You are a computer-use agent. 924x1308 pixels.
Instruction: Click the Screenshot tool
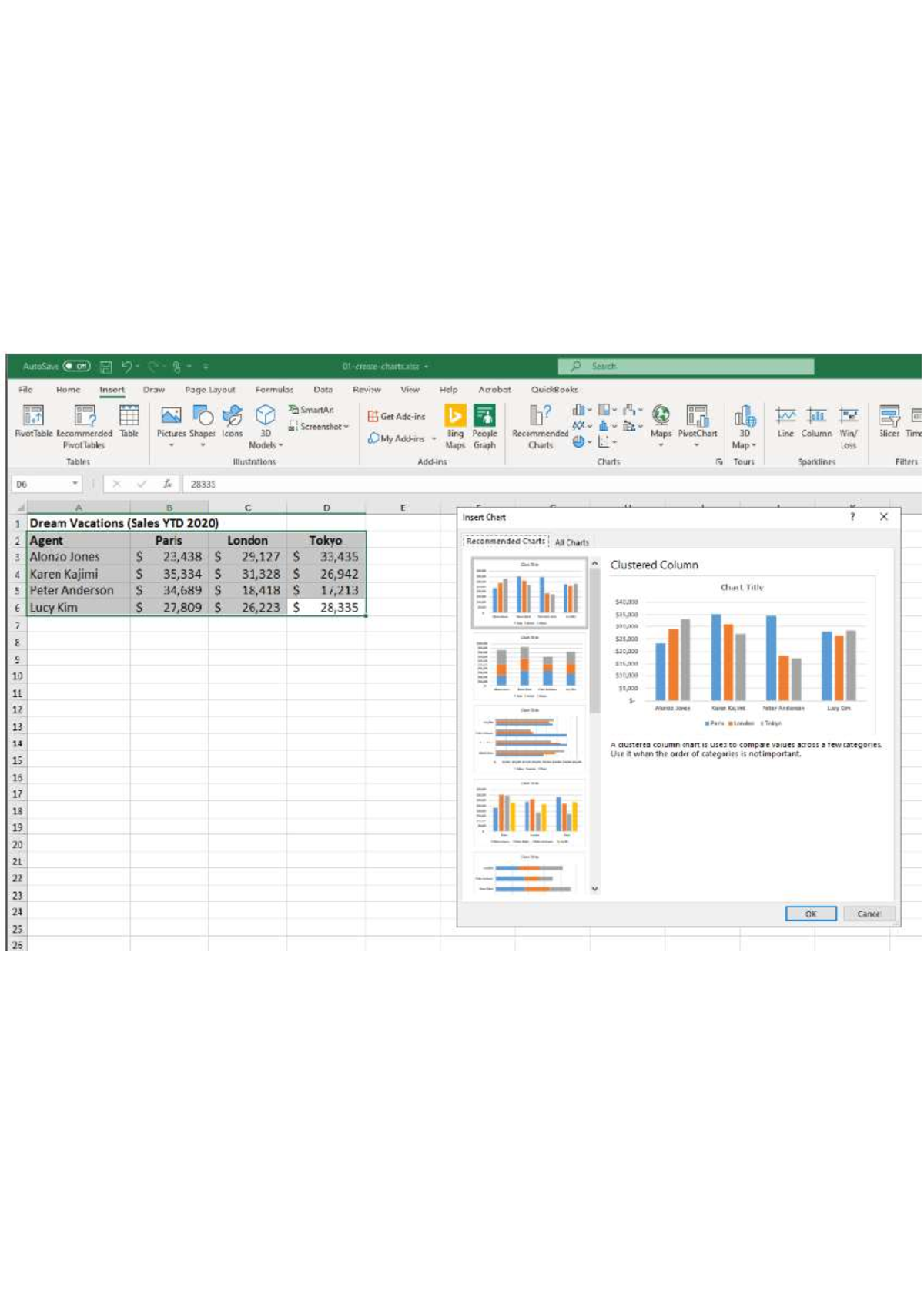[315, 426]
